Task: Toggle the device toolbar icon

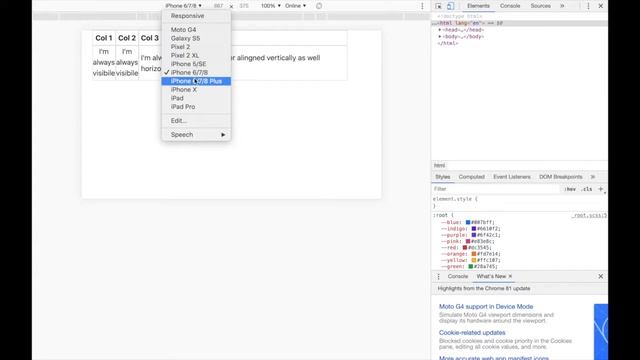Action: click(x=450, y=6)
